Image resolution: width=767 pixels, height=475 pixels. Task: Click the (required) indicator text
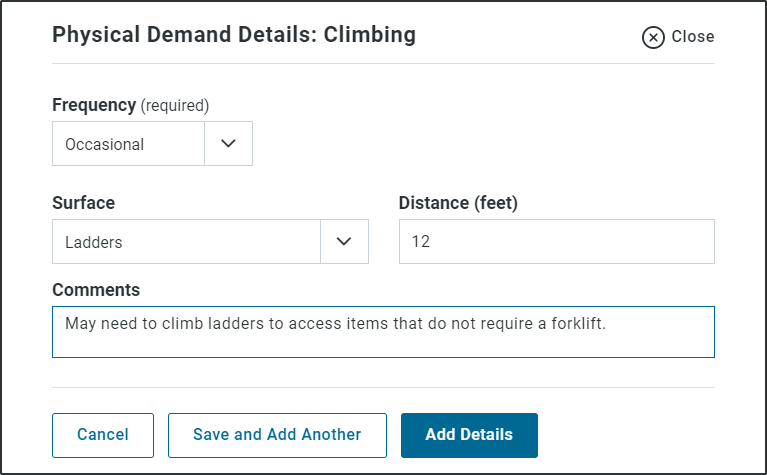[x=175, y=106]
